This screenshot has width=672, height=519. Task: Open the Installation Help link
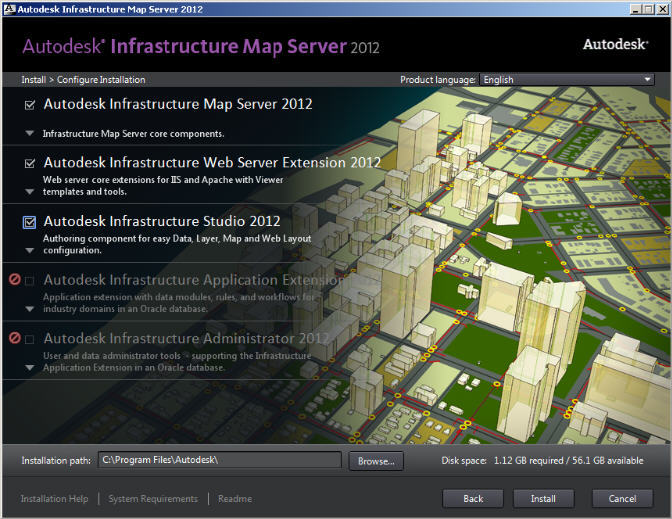pyautogui.click(x=54, y=499)
